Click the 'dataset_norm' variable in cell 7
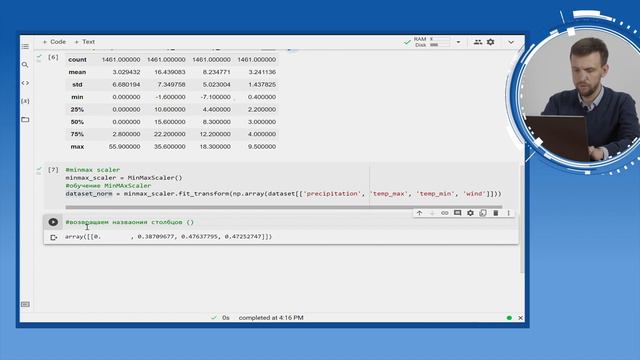The height and width of the screenshot is (360, 640). pyautogui.click(x=89, y=193)
